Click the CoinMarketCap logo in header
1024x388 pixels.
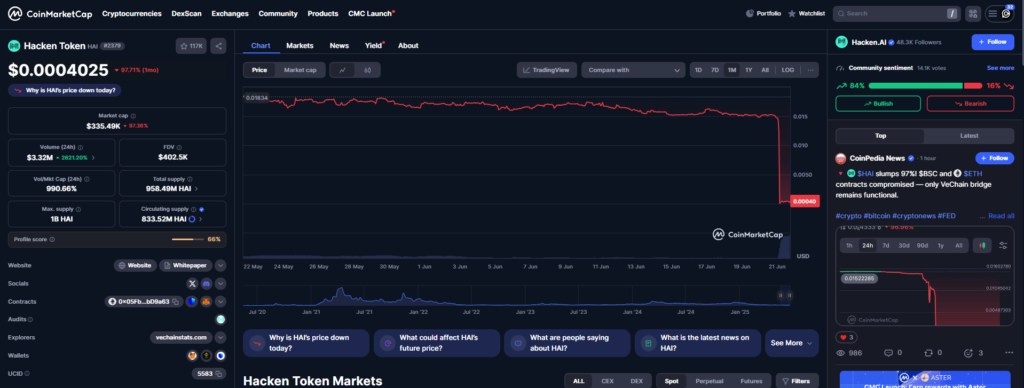pyautogui.click(x=50, y=13)
